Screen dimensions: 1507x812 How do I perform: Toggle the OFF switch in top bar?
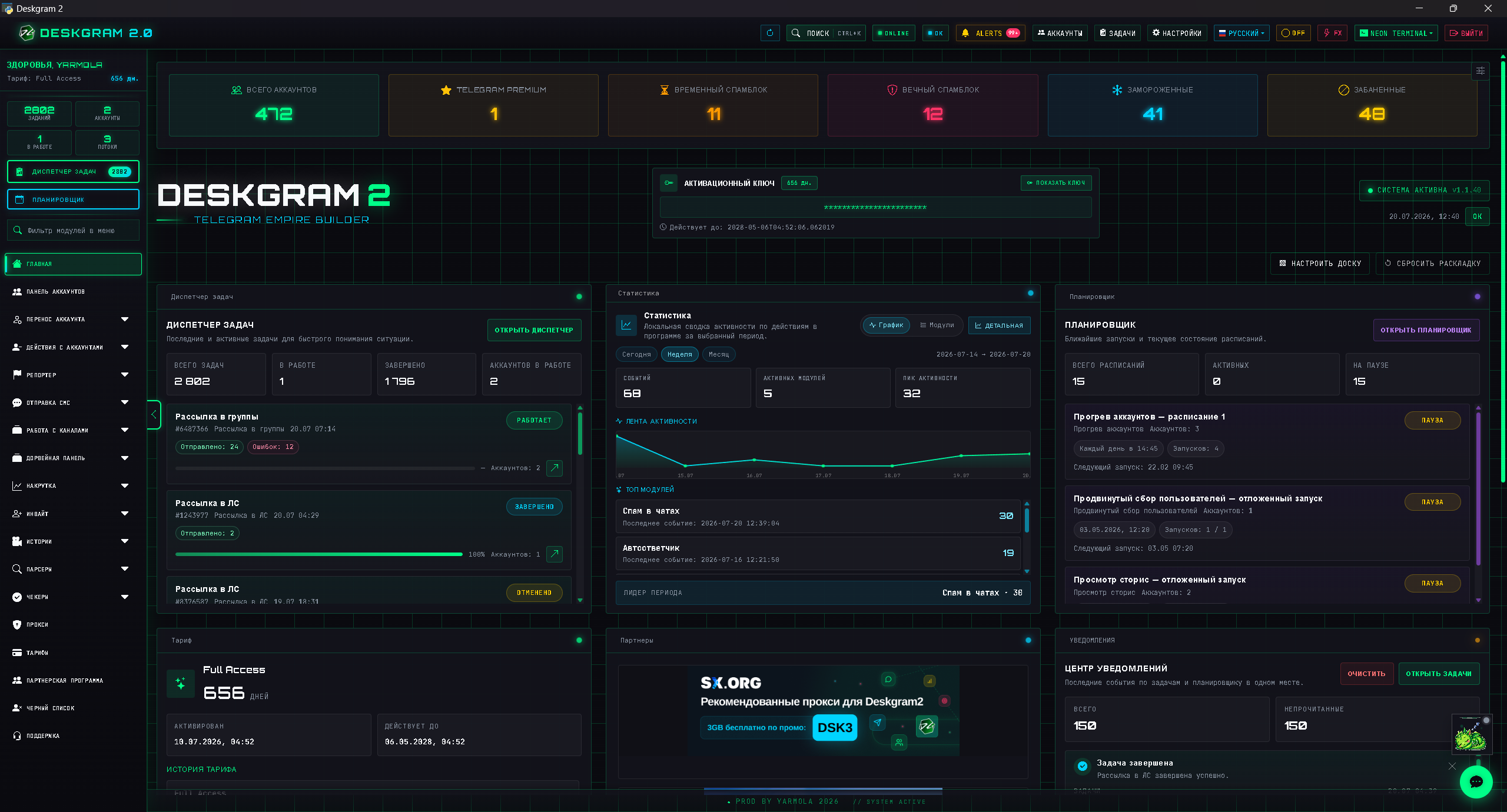tap(1293, 33)
